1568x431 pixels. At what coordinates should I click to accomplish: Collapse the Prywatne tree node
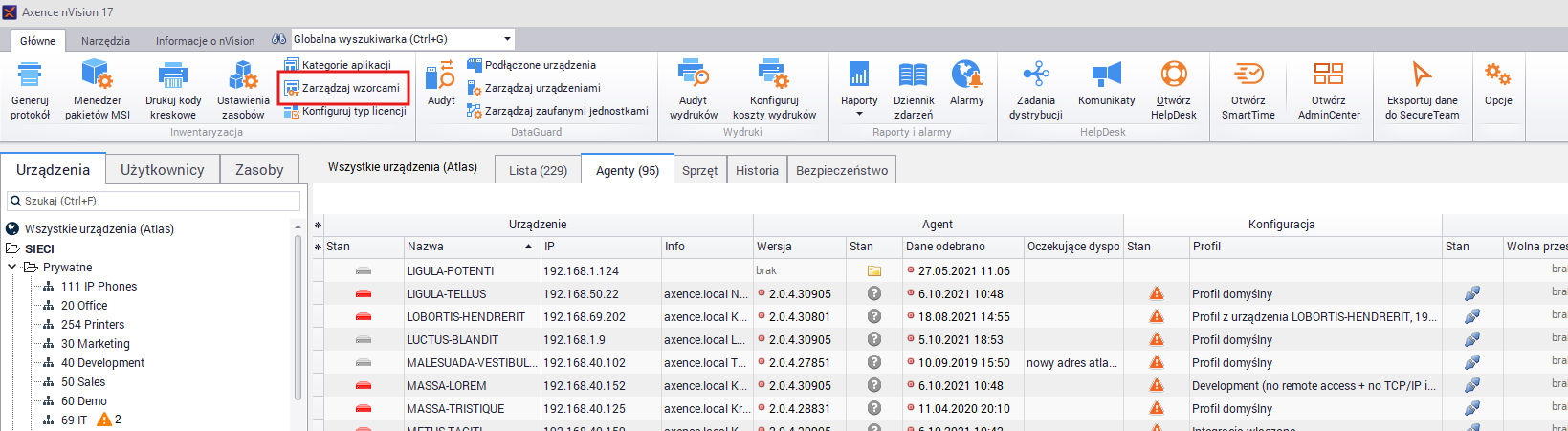12,268
